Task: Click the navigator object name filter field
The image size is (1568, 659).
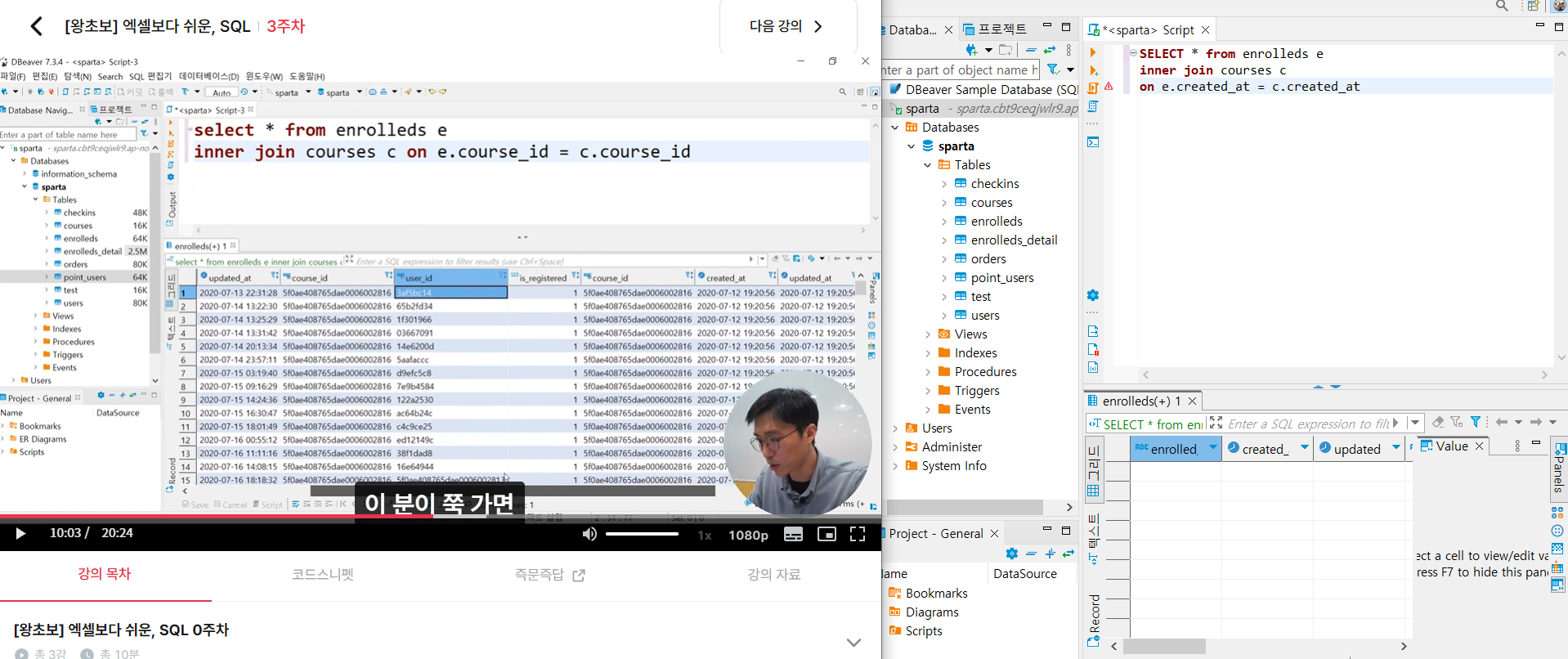Action: [x=961, y=70]
